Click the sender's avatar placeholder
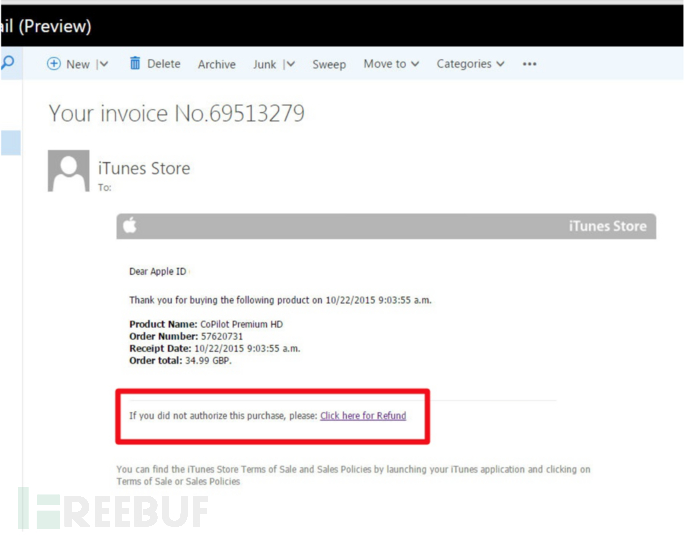Viewport: 690px width, 536px height. coord(68,172)
